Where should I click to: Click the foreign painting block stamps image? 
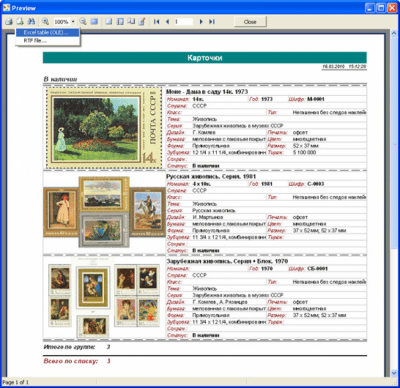(104, 297)
